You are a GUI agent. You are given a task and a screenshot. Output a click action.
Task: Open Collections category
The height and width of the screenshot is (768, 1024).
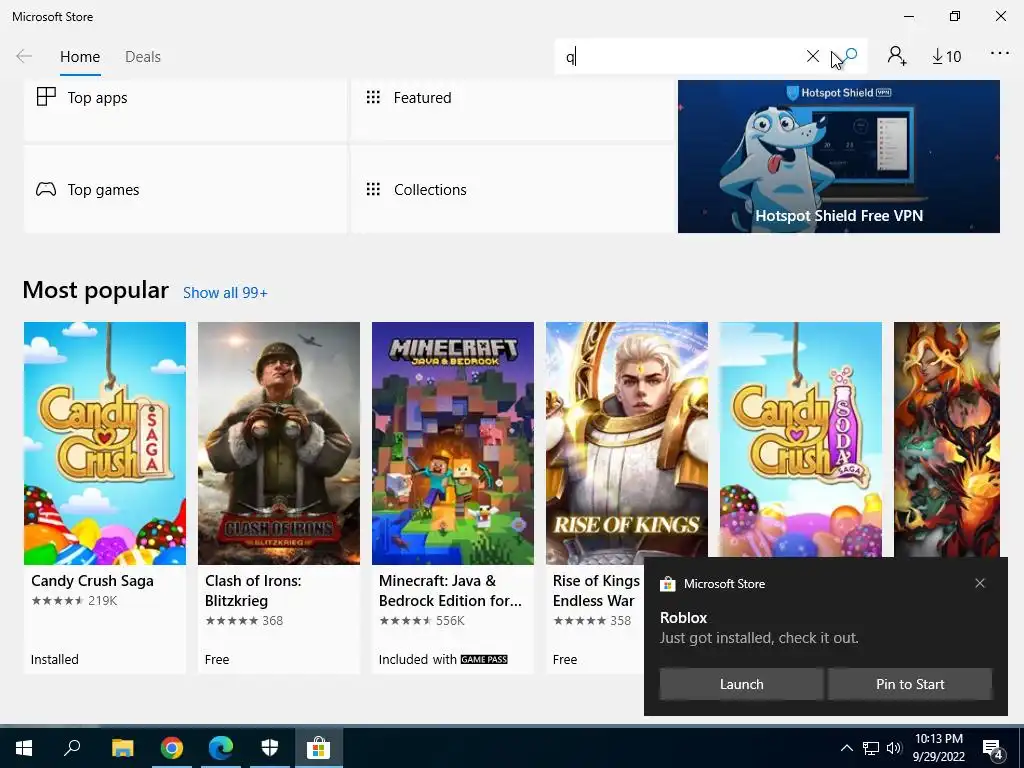pyautogui.click(x=512, y=189)
